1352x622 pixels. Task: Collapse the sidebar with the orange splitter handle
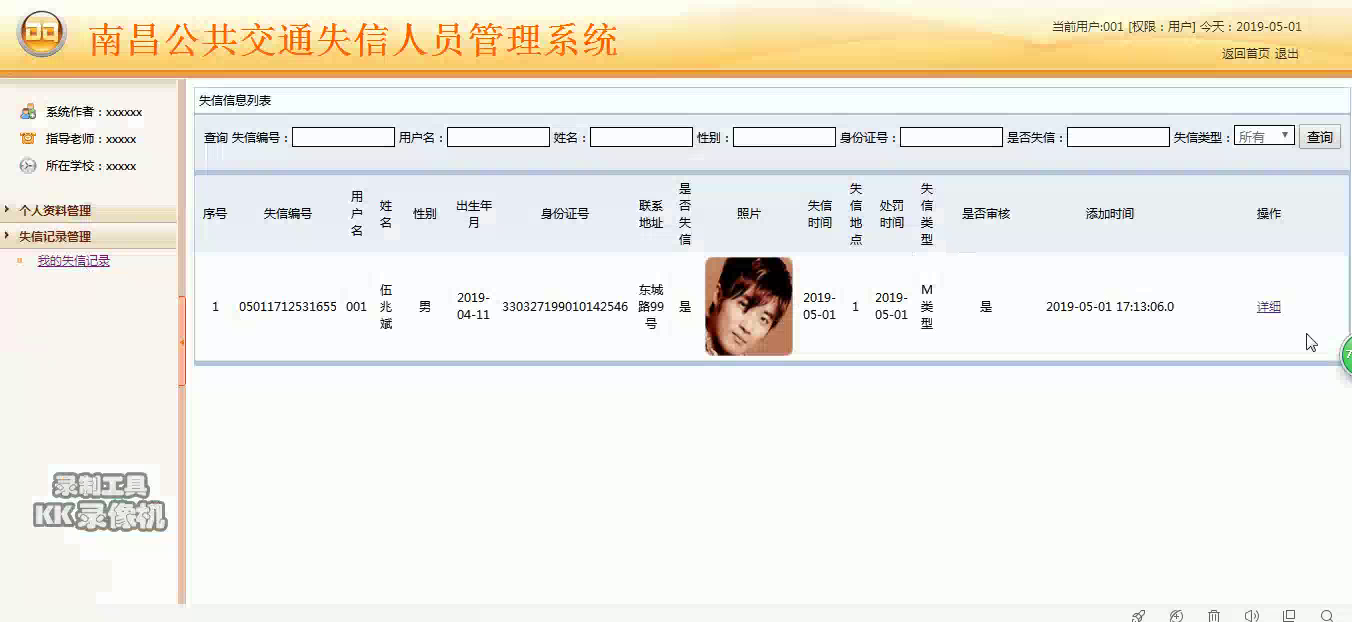[x=182, y=341]
